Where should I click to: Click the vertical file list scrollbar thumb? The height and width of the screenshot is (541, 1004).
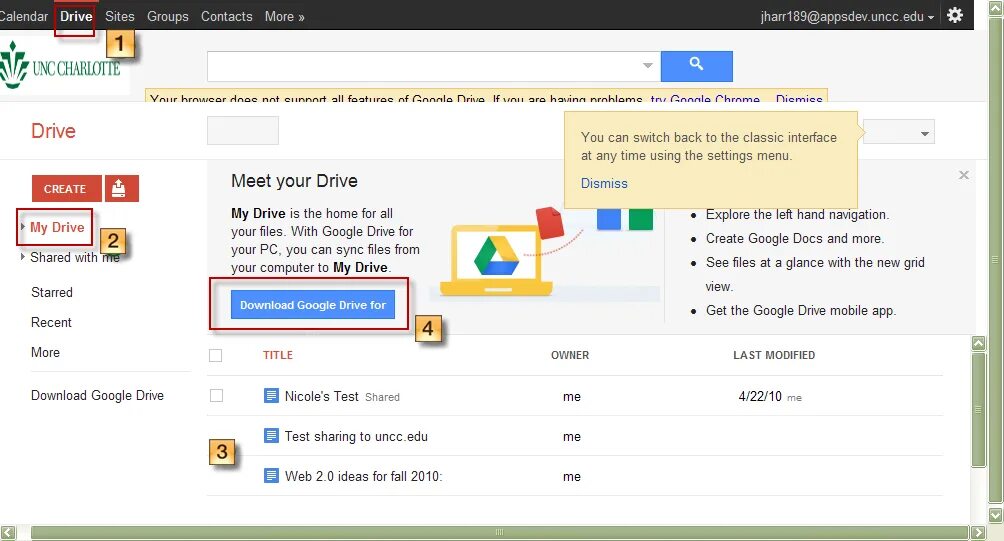click(978, 410)
